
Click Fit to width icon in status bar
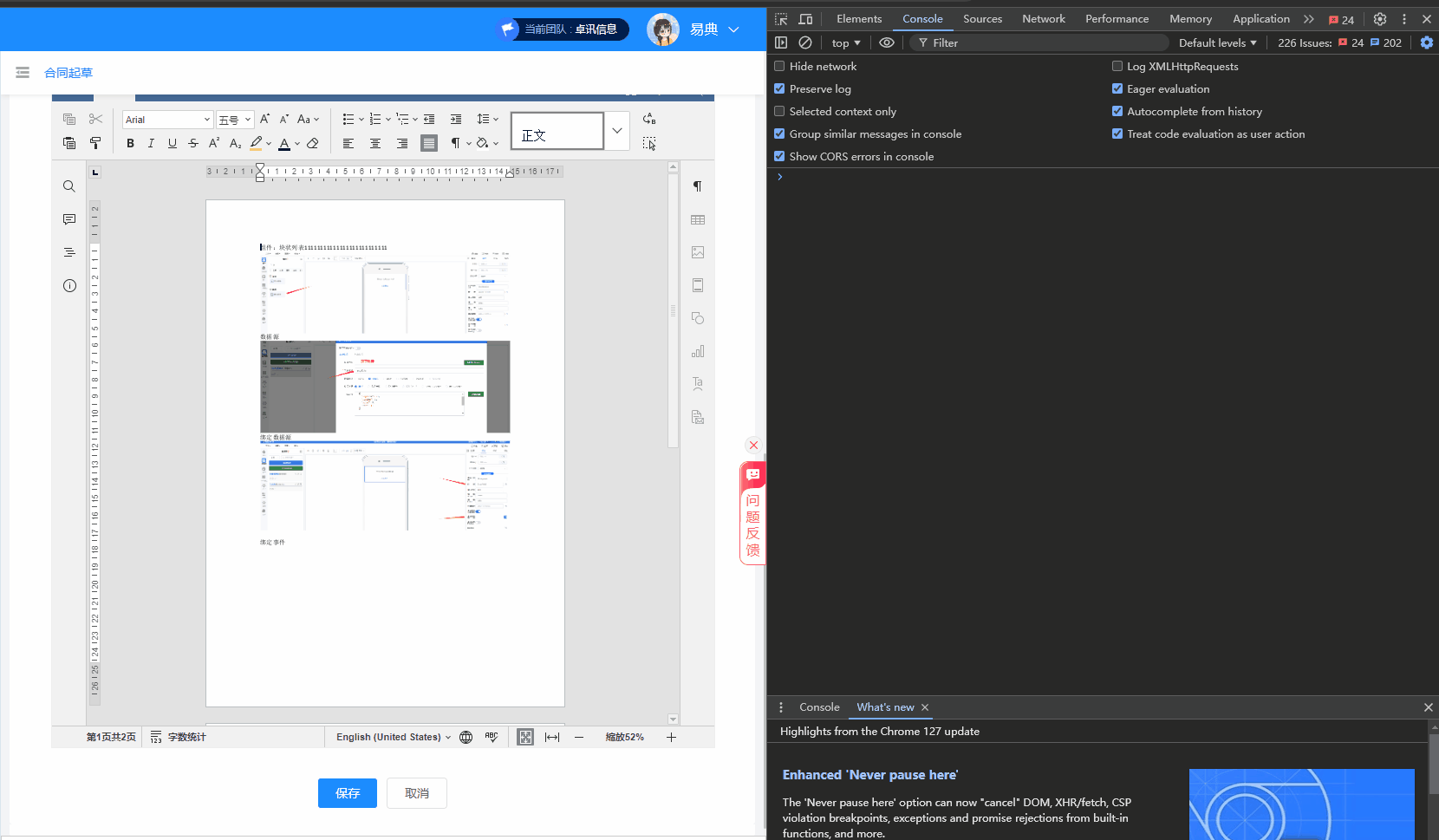coord(552,737)
